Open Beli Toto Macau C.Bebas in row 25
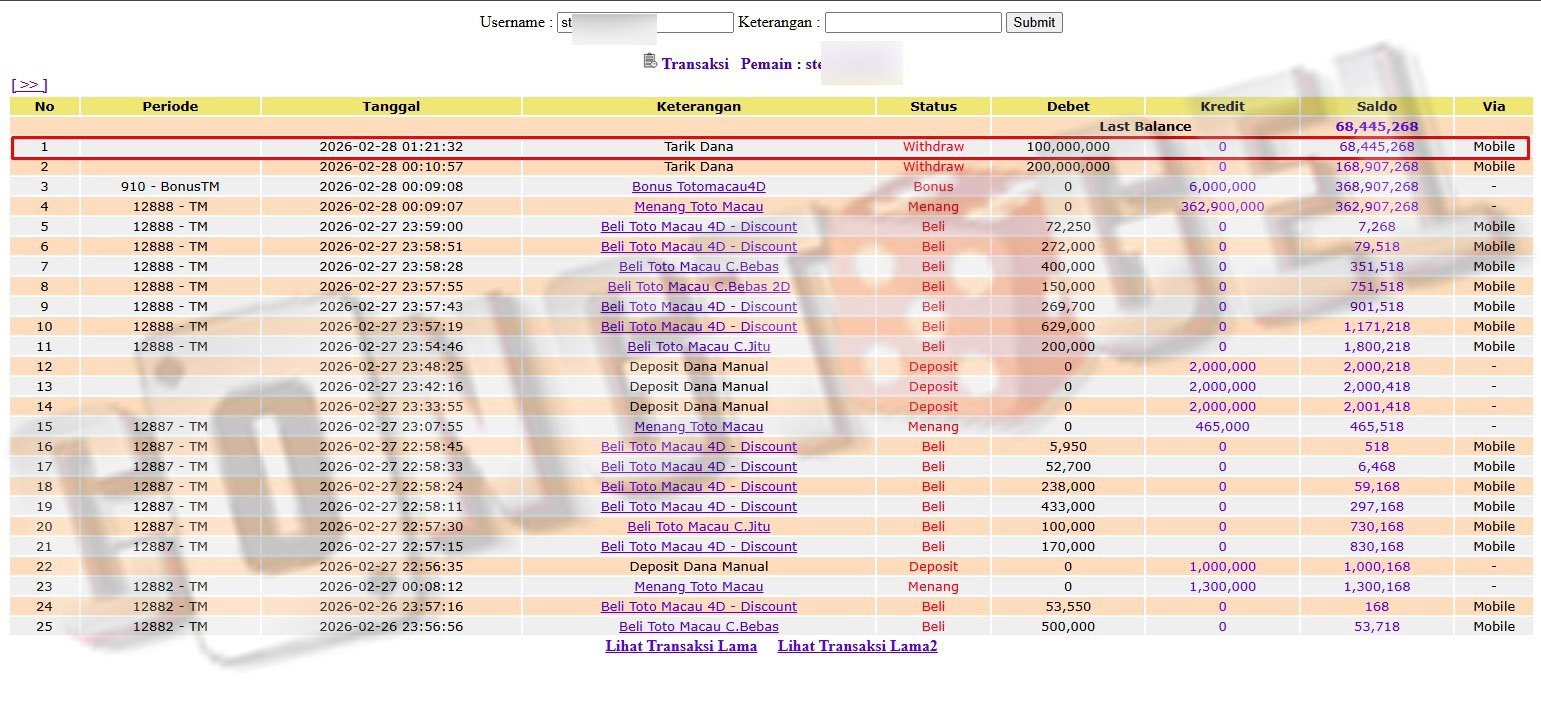 [x=698, y=627]
